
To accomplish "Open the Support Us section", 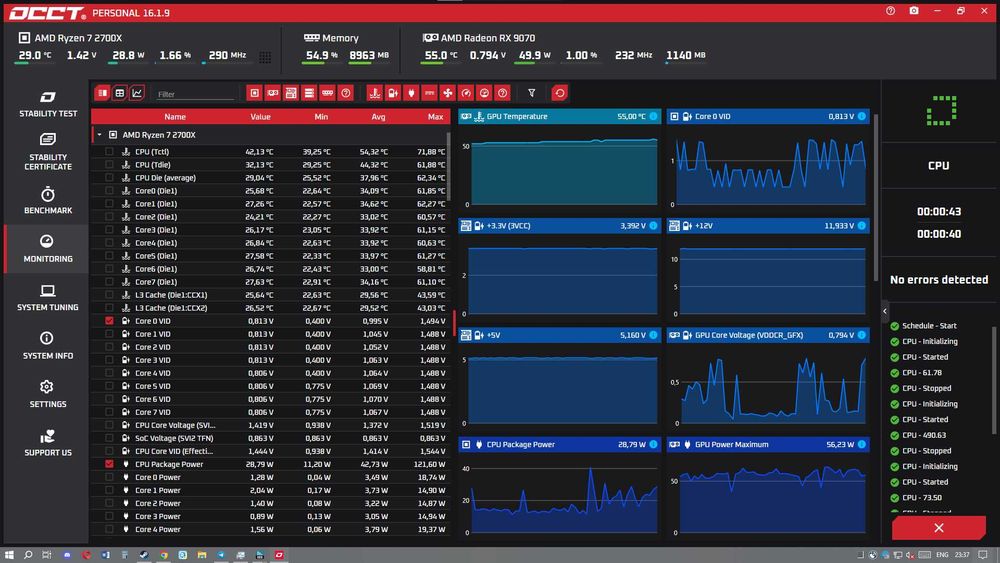I will point(48,442).
